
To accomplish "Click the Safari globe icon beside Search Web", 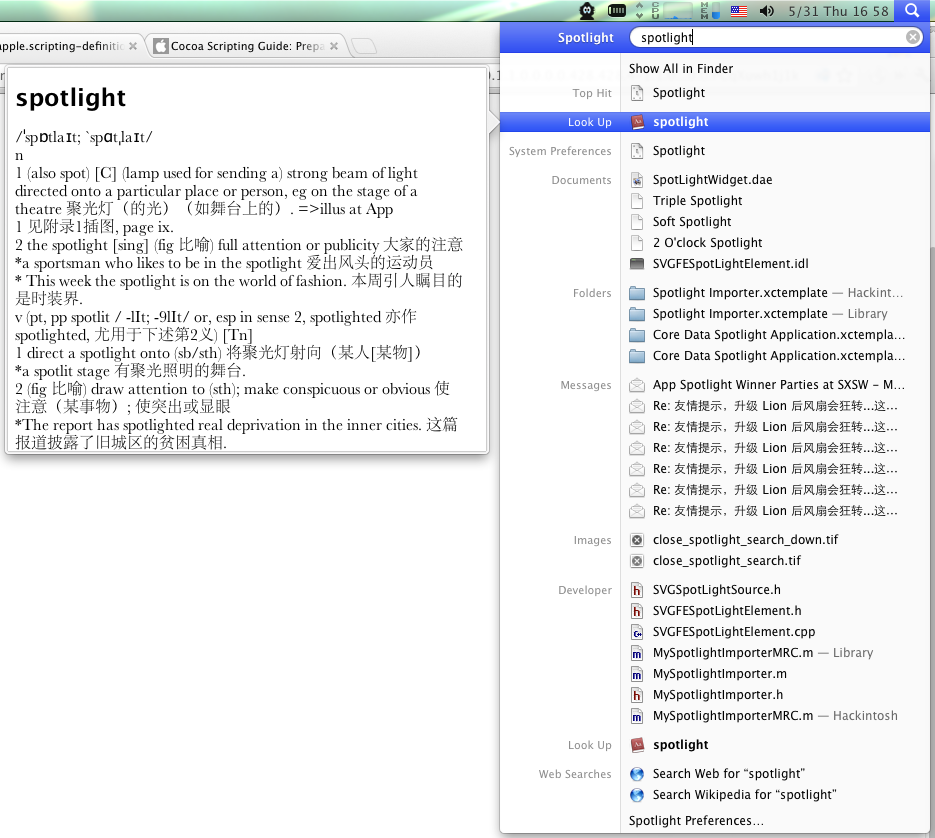I will coord(637,774).
